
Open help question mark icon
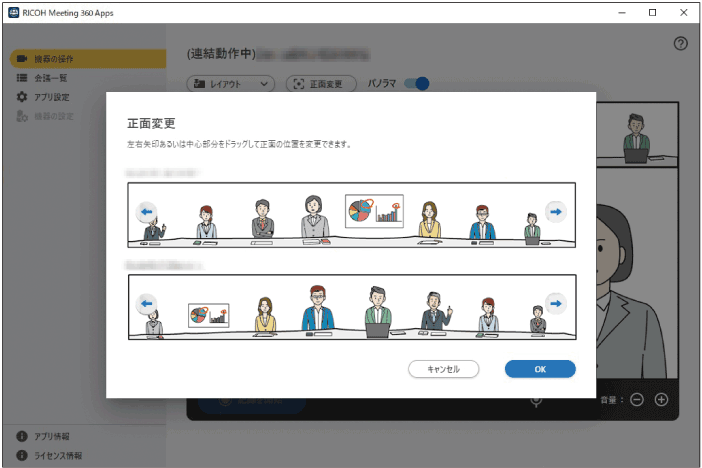pos(681,43)
